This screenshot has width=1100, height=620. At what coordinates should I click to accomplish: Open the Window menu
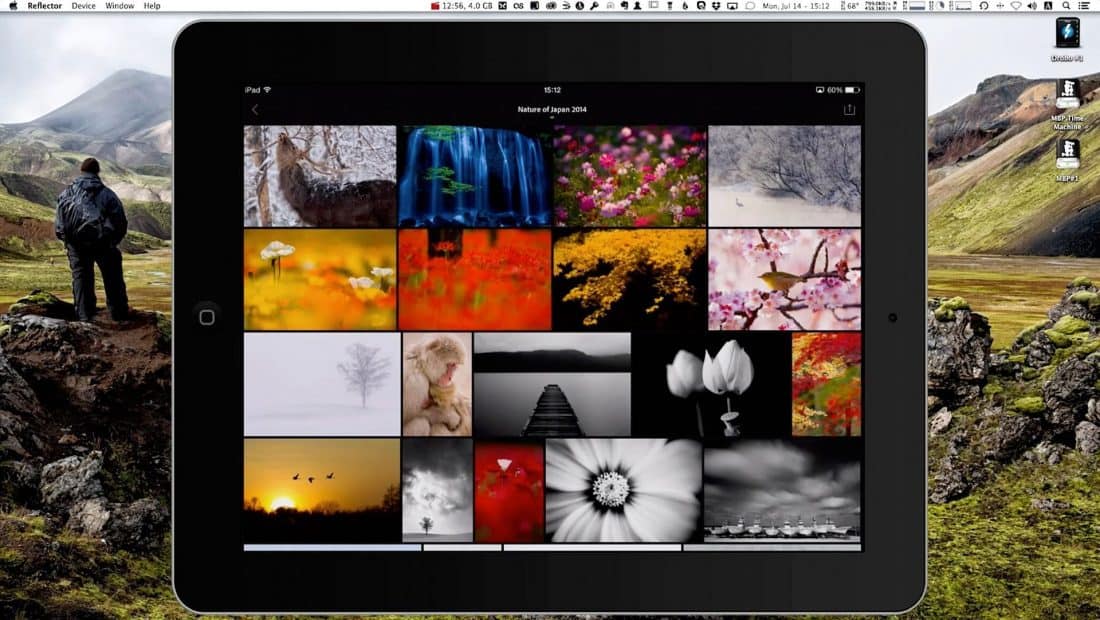(119, 6)
